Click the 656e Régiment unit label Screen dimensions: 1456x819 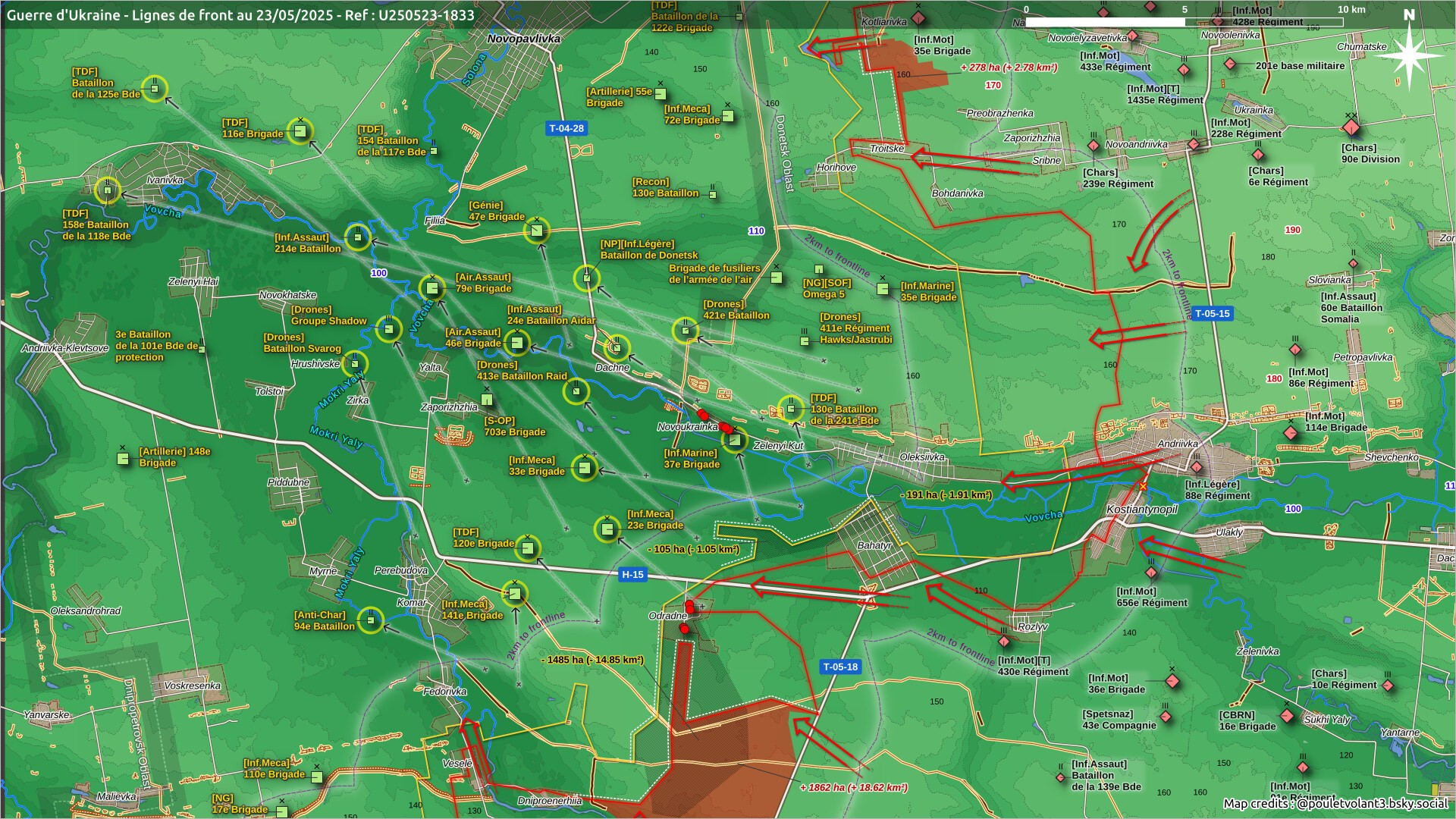(x=1152, y=598)
